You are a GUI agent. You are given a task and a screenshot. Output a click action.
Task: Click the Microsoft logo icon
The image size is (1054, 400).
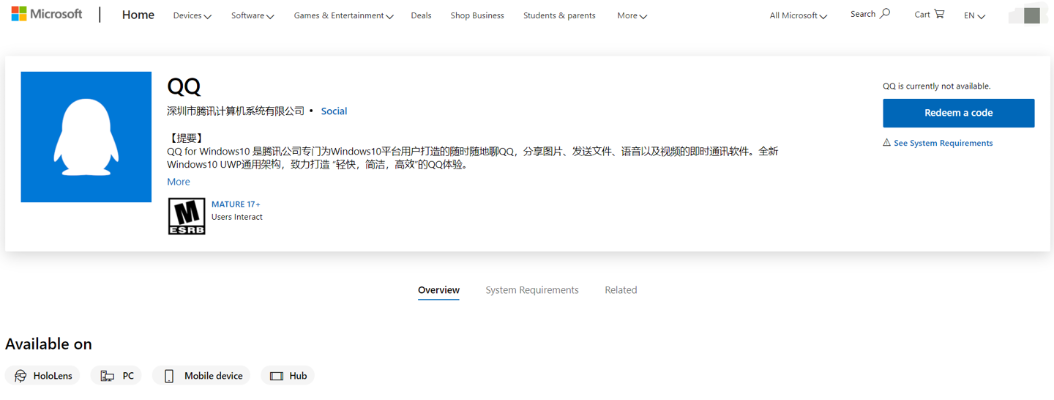tap(19, 15)
